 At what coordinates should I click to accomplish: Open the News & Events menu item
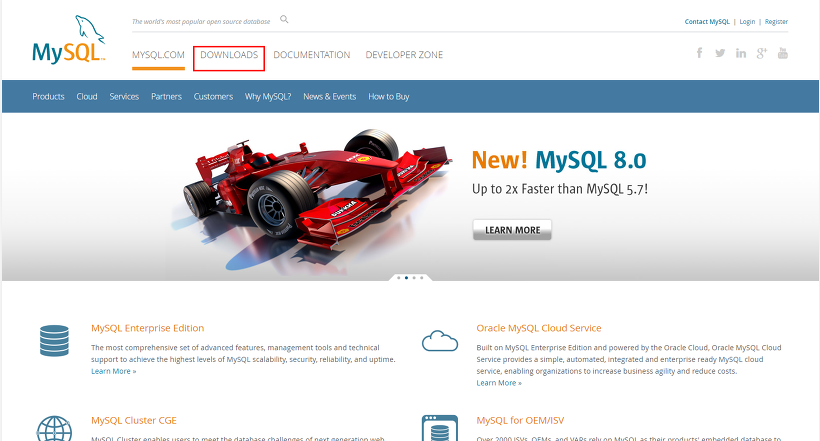point(329,97)
